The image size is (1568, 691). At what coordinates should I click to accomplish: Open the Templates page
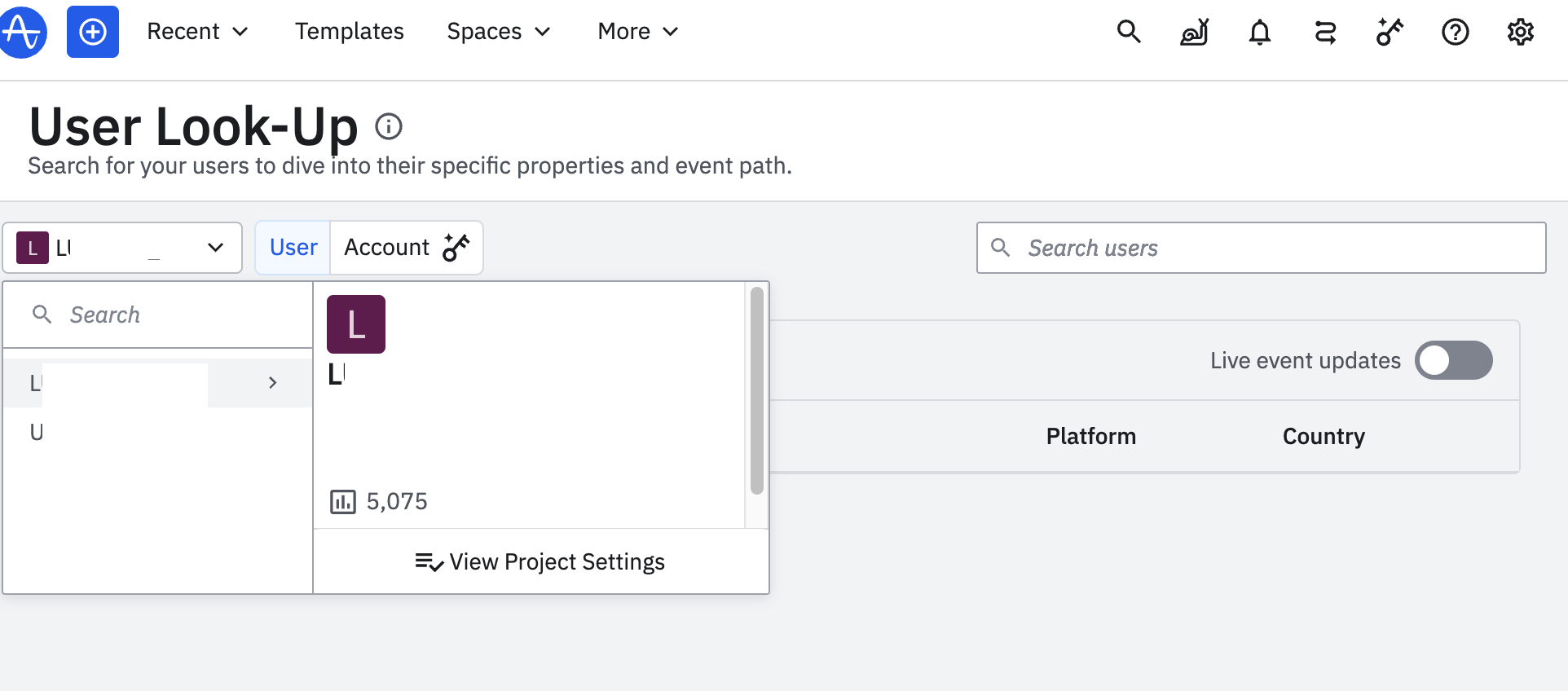click(349, 32)
